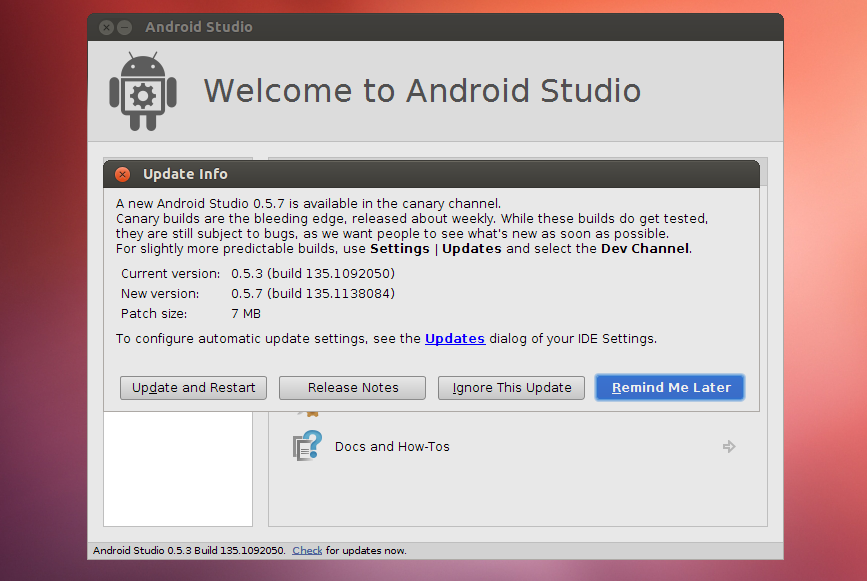
Task: Close the Android Studio window
Action: [x=107, y=27]
